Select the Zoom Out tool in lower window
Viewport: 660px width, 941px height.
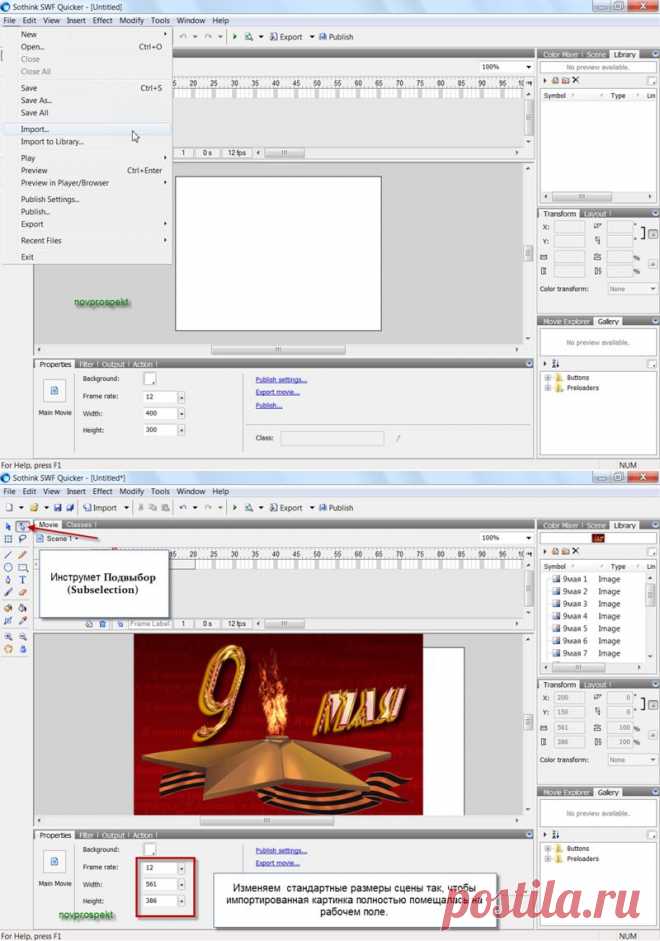tap(22, 637)
